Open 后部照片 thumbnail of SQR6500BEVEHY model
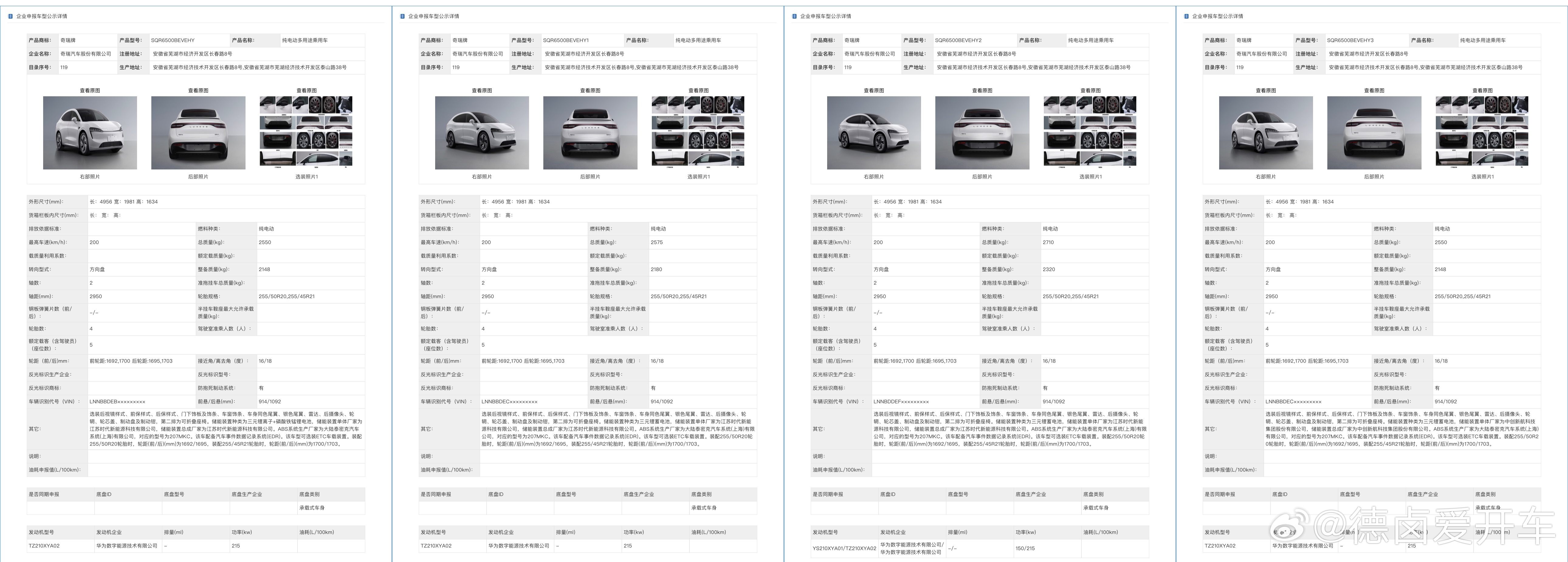The width and height of the screenshot is (1568, 562). click(198, 133)
